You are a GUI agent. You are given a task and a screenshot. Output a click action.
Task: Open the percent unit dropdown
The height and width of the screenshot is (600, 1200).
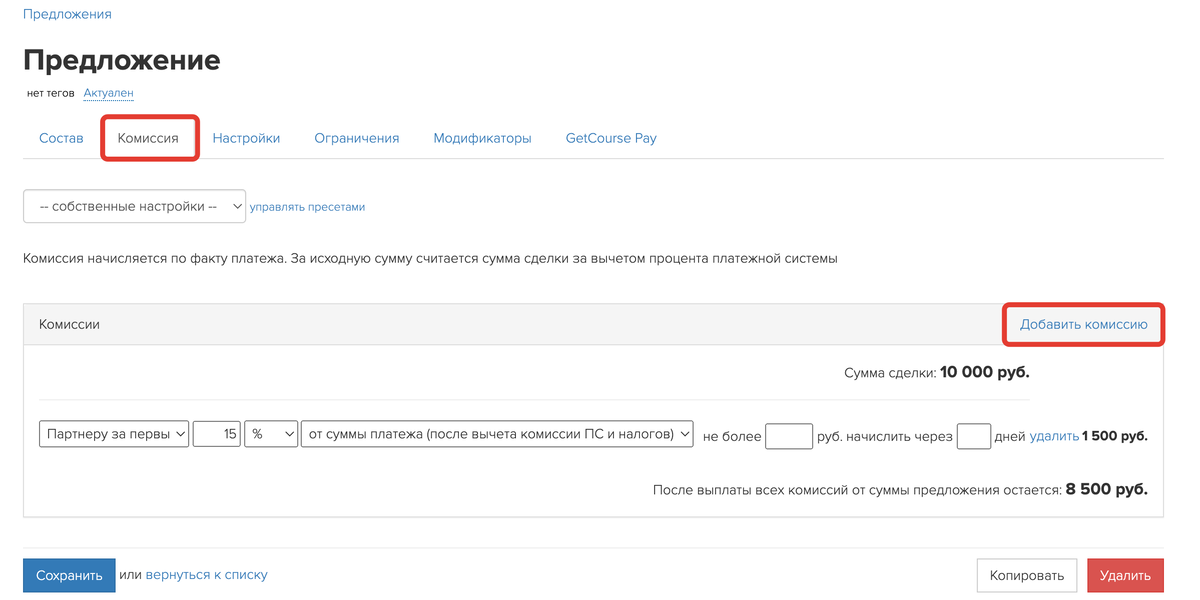coord(272,434)
